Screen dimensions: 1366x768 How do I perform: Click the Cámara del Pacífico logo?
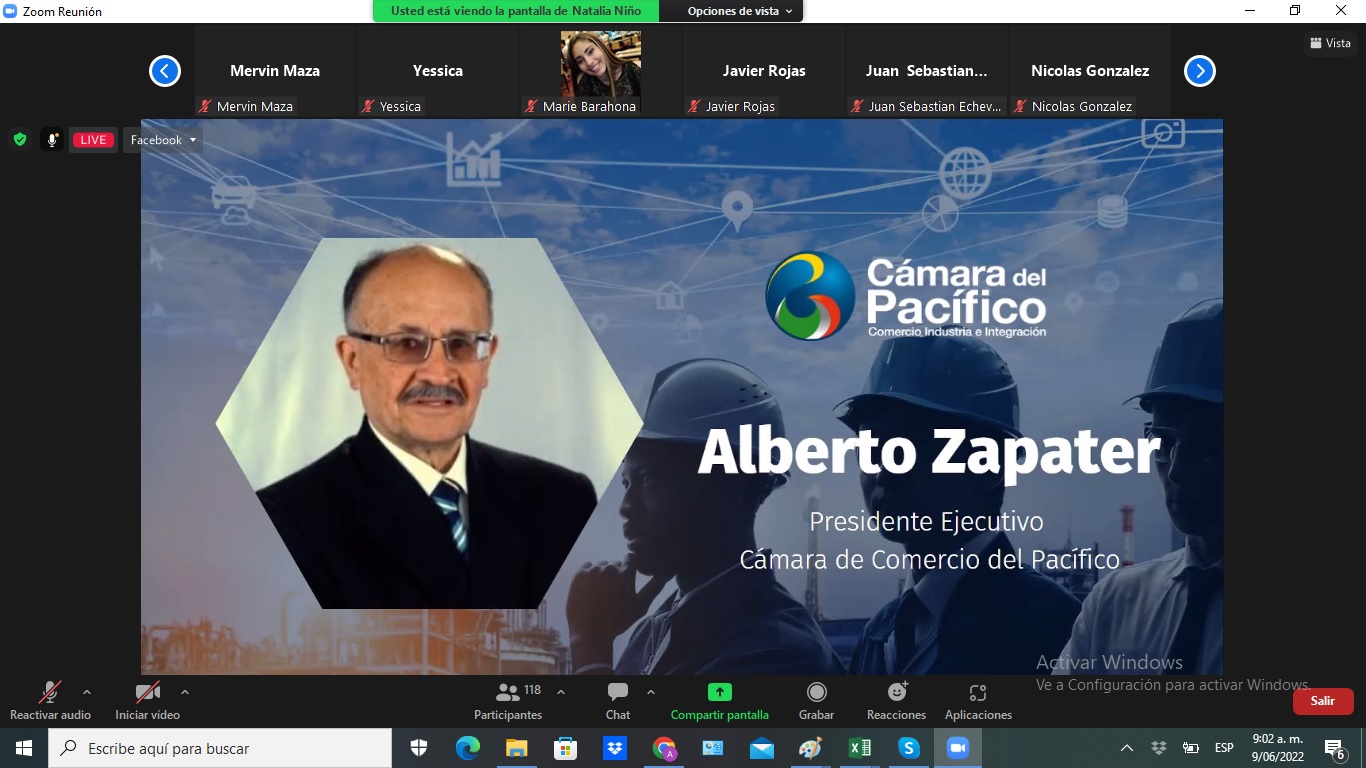pos(906,295)
